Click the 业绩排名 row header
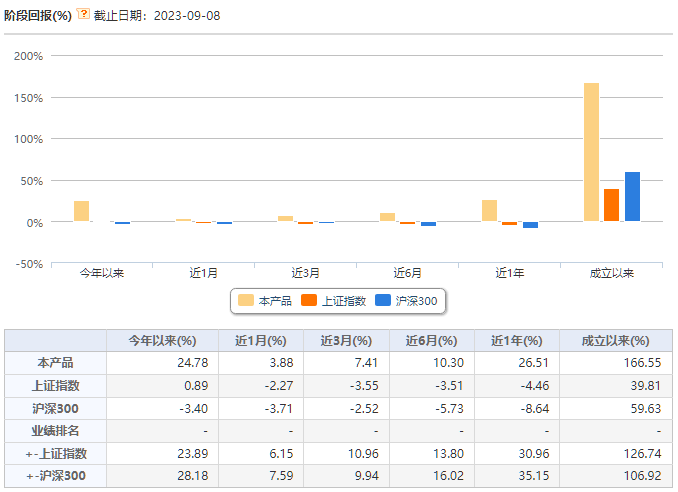 [55, 431]
